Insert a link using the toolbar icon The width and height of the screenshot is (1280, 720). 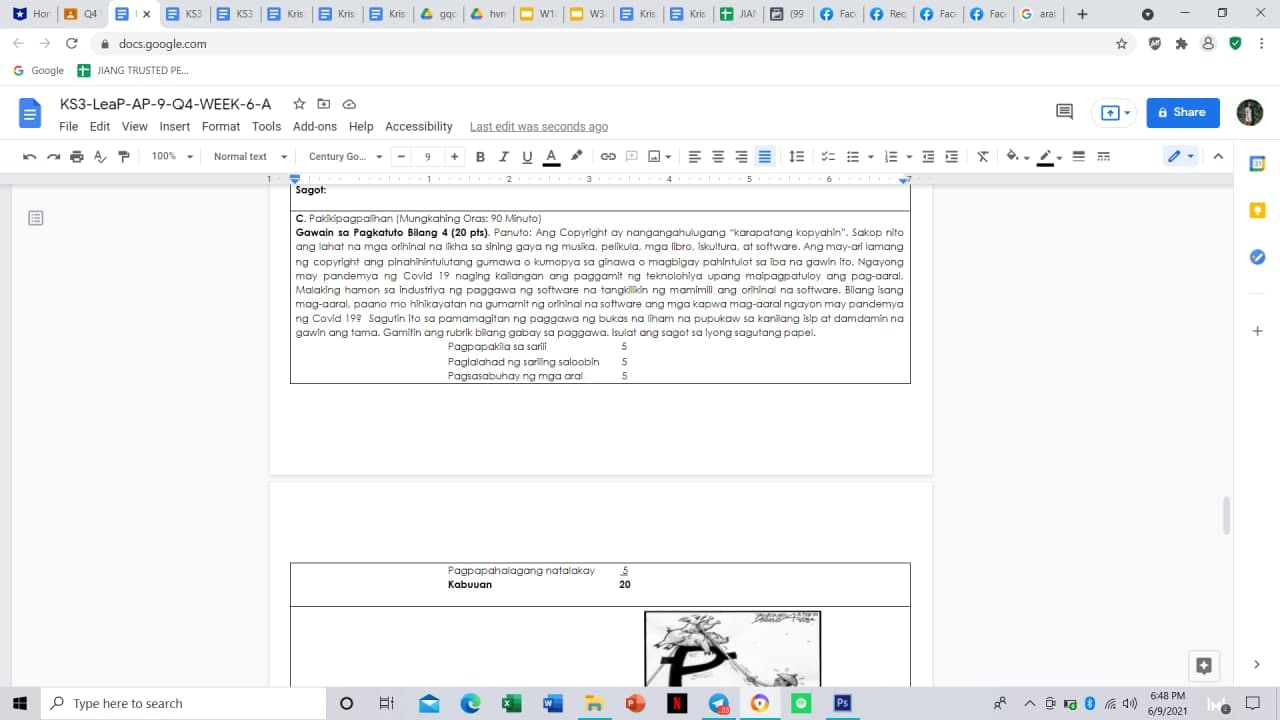click(x=608, y=156)
